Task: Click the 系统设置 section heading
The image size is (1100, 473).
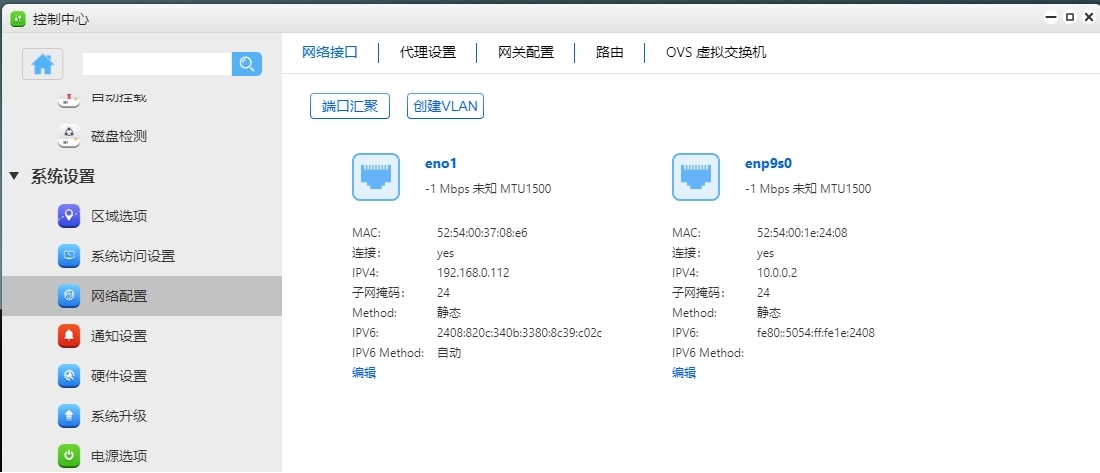Action: click(x=62, y=176)
